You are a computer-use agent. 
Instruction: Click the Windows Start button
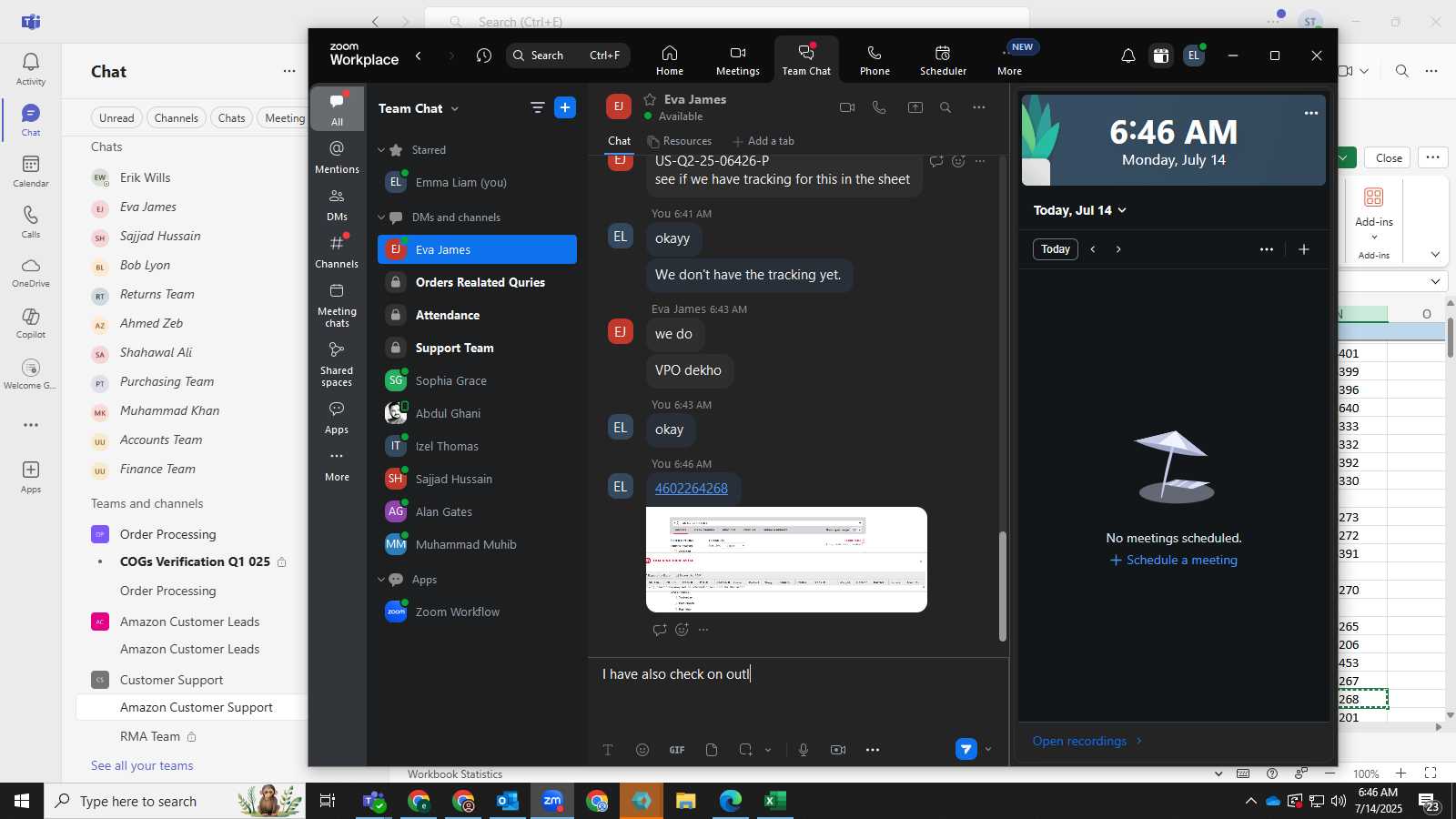(22, 801)
